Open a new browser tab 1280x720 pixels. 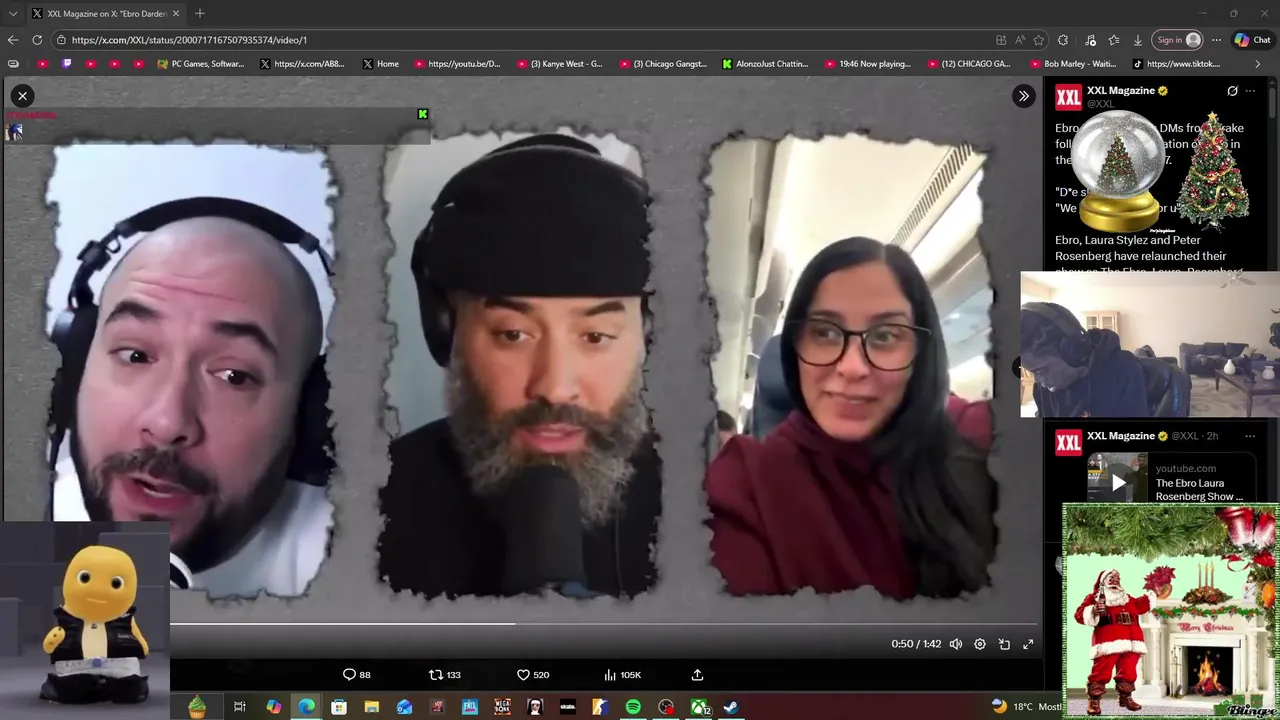click(200, 13)
